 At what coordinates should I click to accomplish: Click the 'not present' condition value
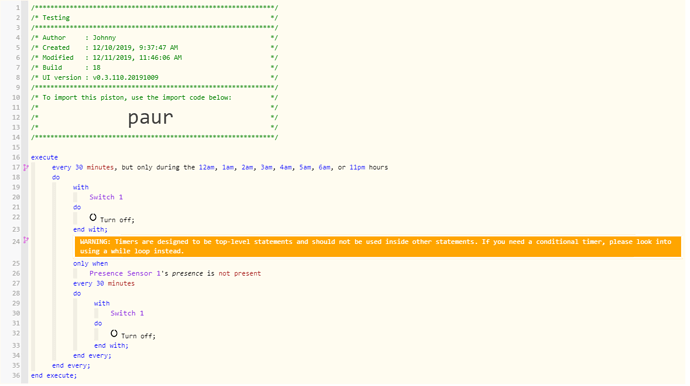240,273
